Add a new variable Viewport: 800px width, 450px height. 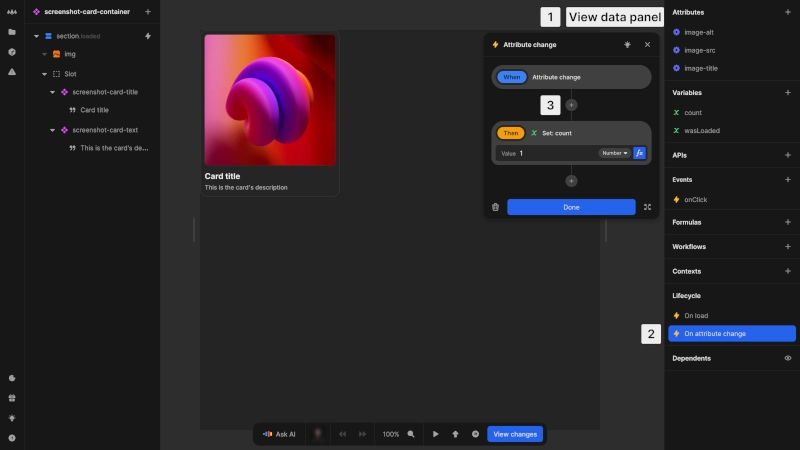[x=787, y=93]
